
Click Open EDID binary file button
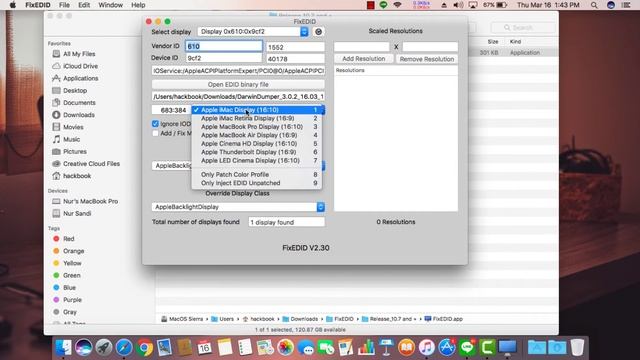[x=238, y=84]
